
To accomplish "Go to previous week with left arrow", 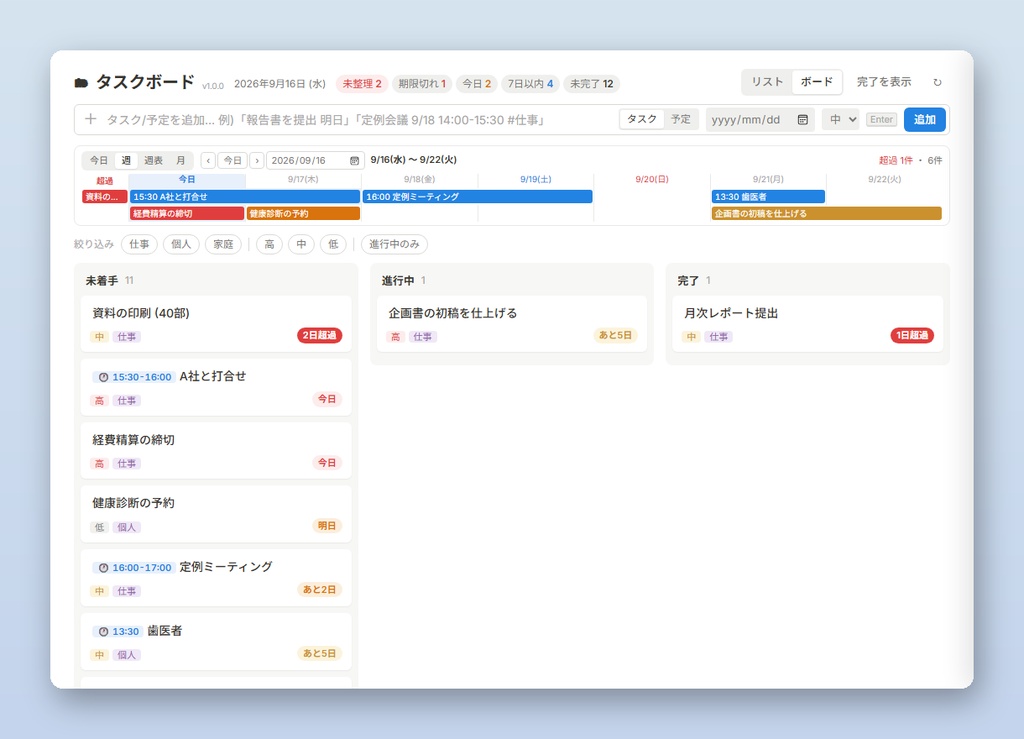I will point(208,161).
